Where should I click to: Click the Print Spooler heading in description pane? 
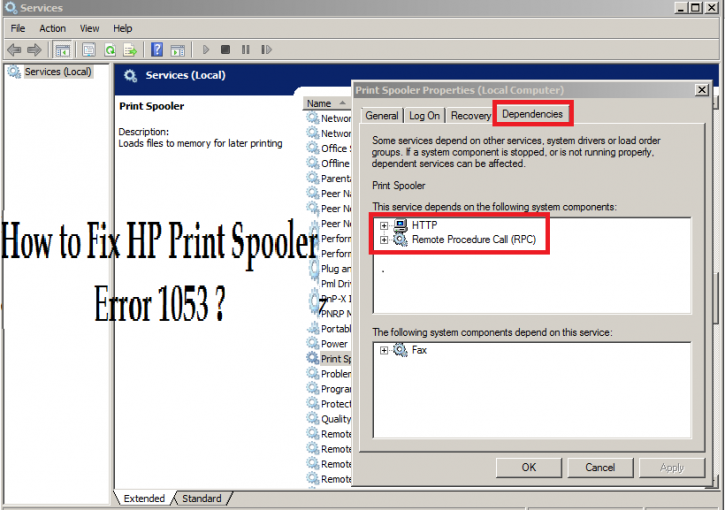(x=151, y=106)
